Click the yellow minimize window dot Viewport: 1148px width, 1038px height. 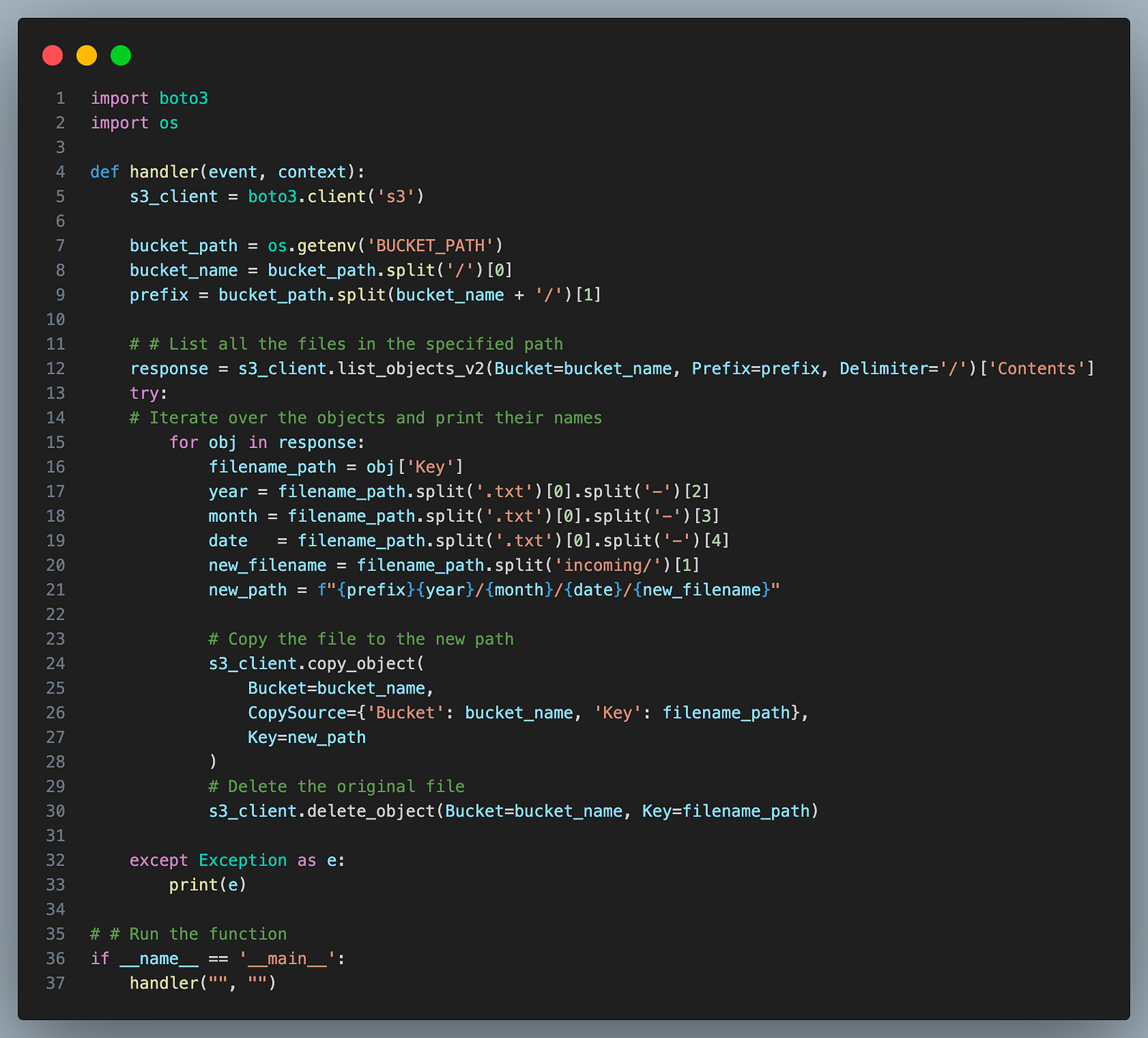coord(87,55)
